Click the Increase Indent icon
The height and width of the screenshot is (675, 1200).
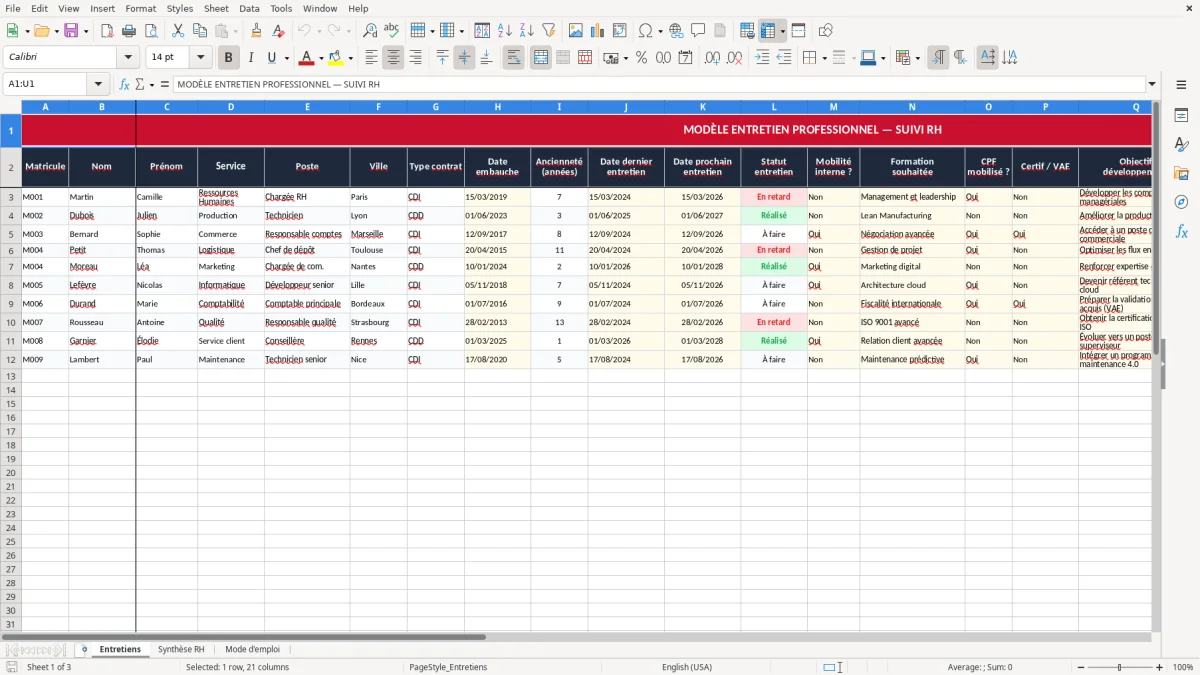pyautogui.click(x=762, y=58)
